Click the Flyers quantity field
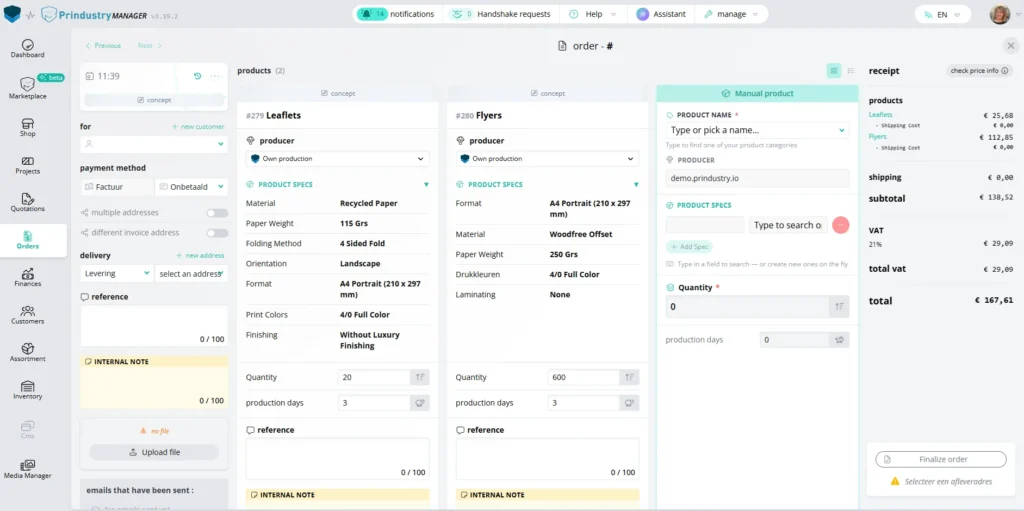The height and width of the screenshot is (511, 1024). pos(583,377)
